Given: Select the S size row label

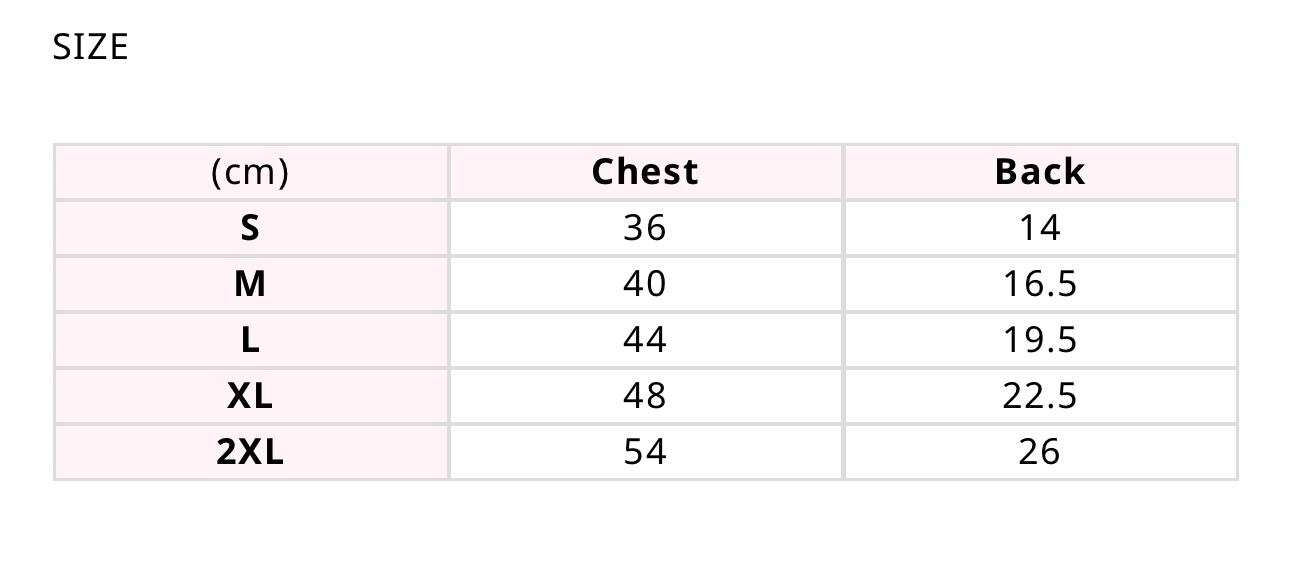Looking at the screenshot, I should click(250, 229).
